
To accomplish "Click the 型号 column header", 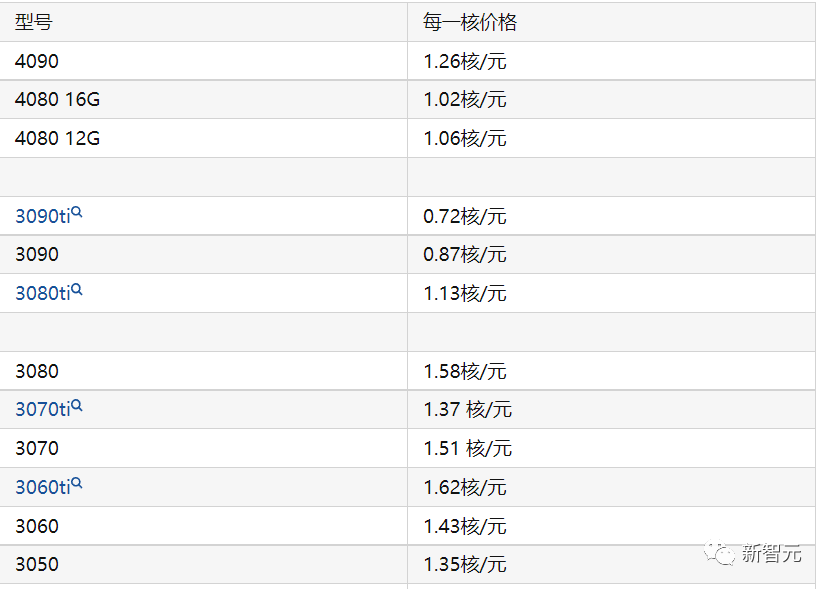I will (33, 22).
